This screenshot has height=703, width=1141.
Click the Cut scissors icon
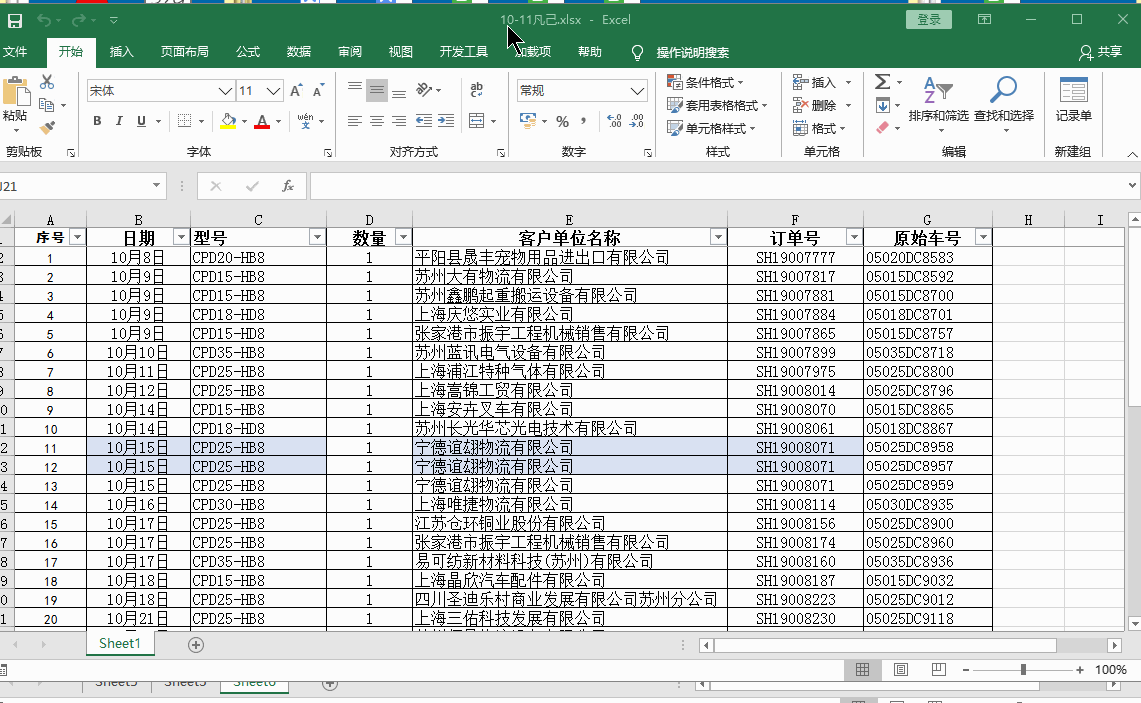(x=47, y=82)
